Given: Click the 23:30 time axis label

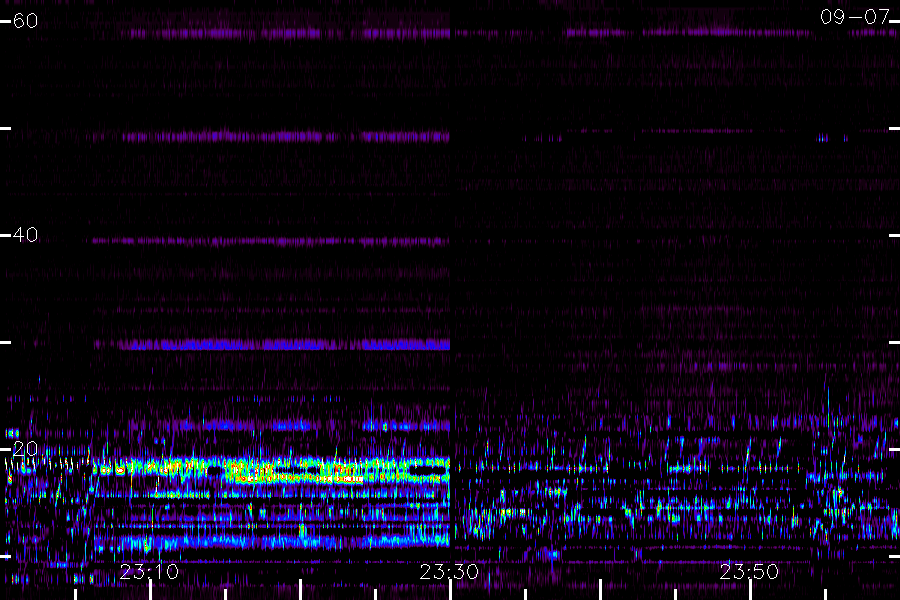Looking at the screenshot, I should coord(449,571).
